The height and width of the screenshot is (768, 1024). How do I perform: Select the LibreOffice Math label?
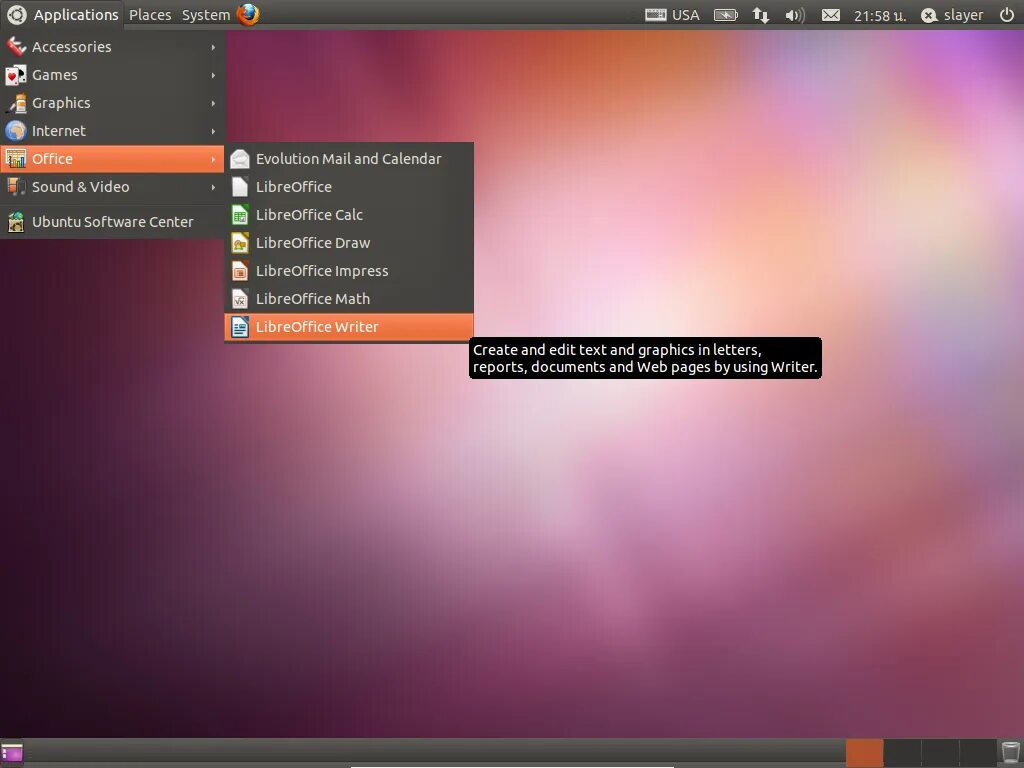tap(313, 299)
